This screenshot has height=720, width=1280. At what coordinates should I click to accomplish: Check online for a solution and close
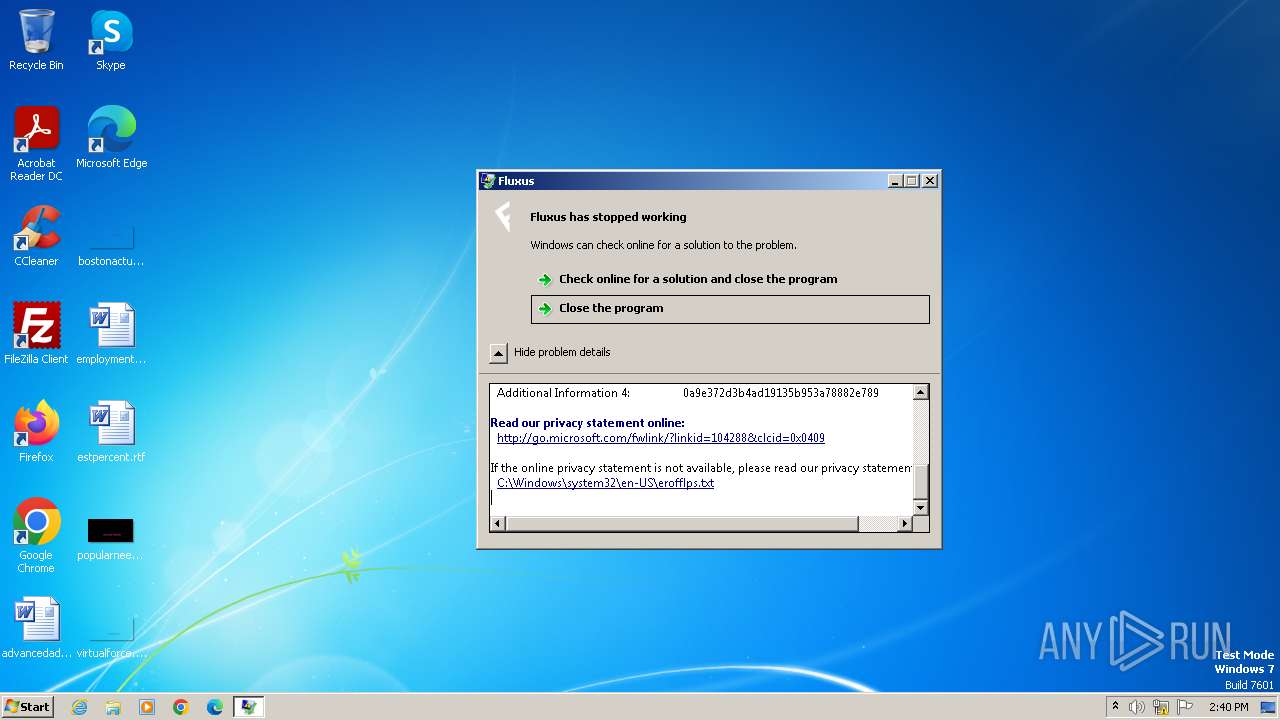click(697, 279)
